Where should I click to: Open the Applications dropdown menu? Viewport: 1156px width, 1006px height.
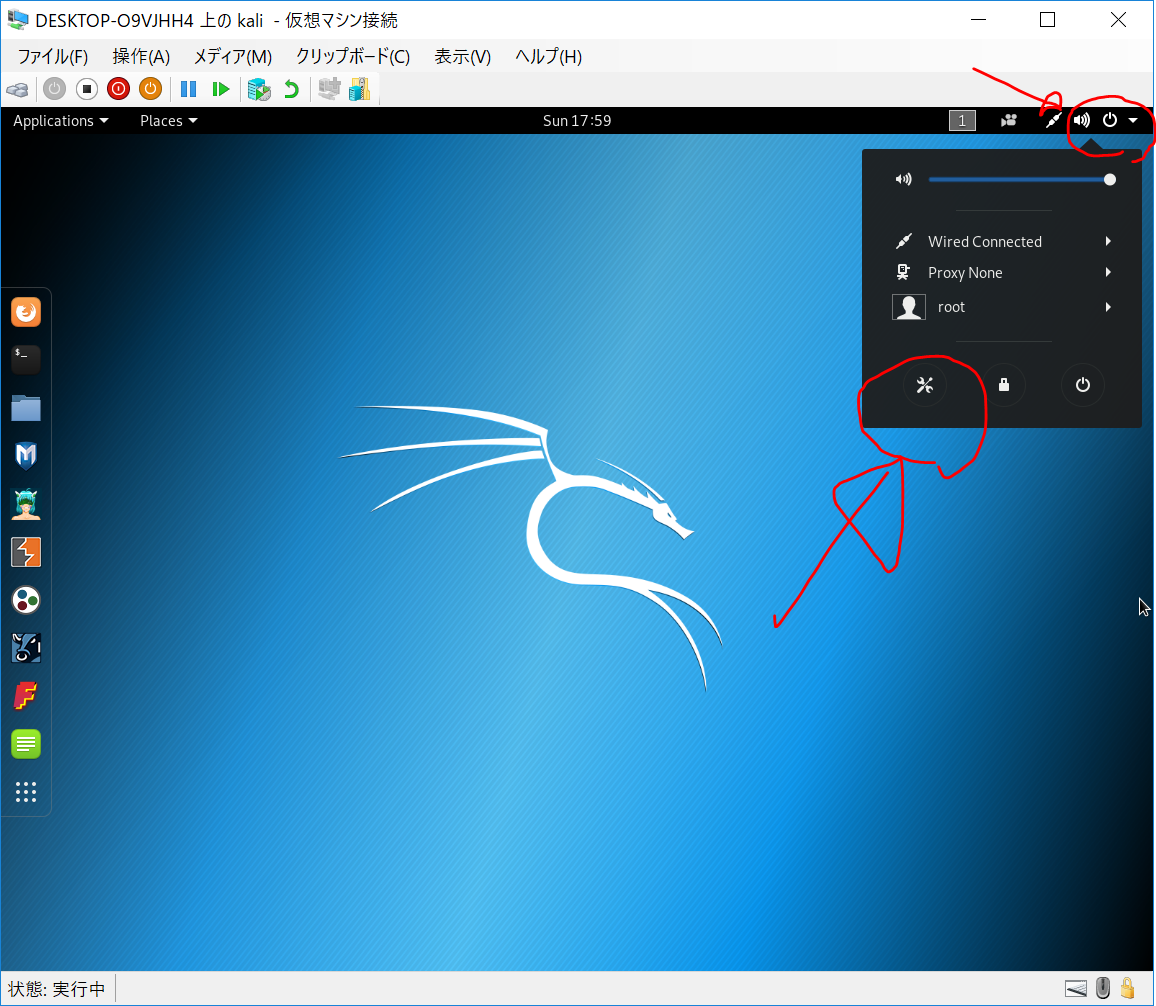pyautogui.click(x=60, y=121)
